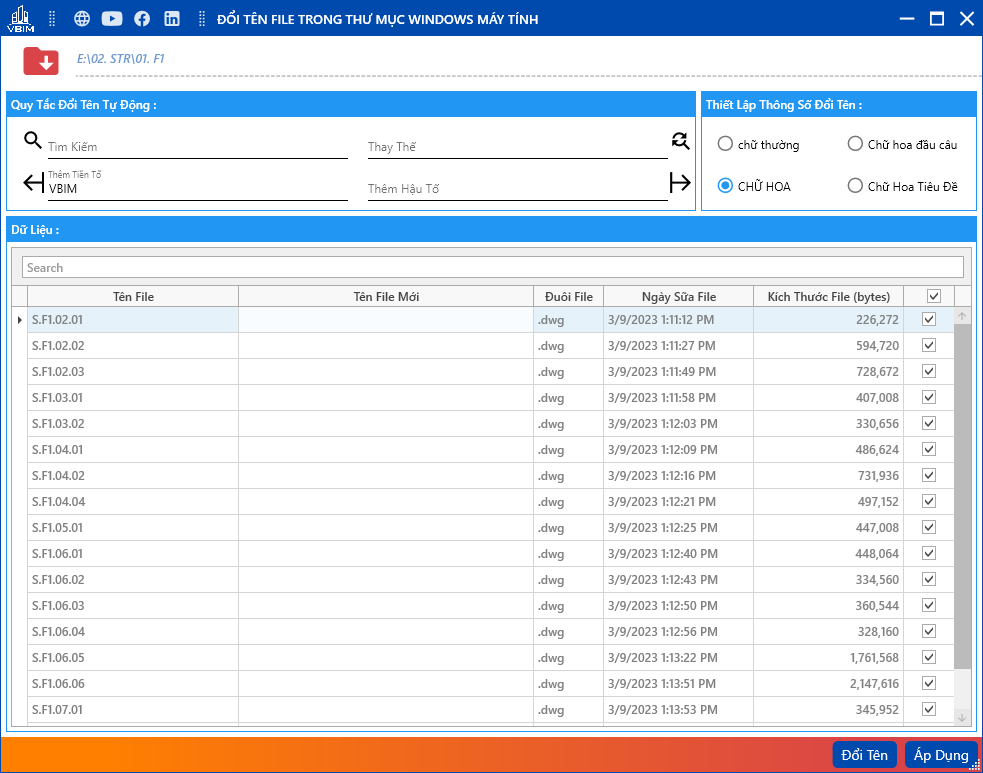
Task: Click the "Đổi Tên" button
Action: (864, 755)
